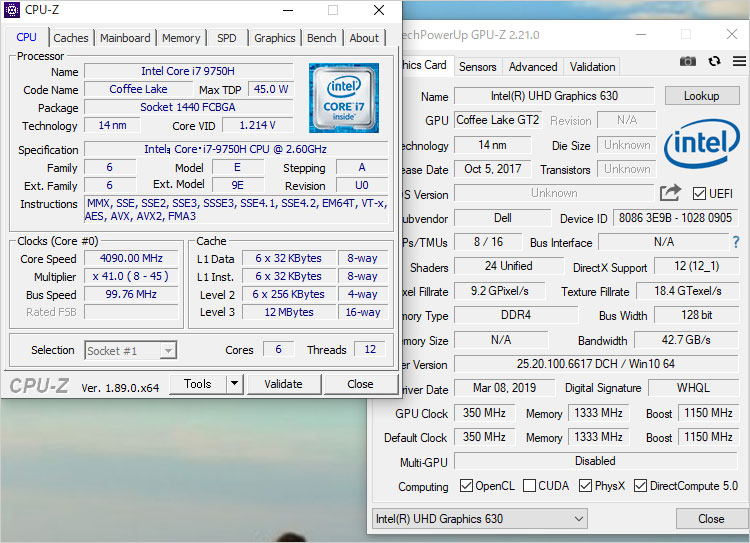Click the Tools button in CPU-Z
Image resolution: width=750 pixels, height=543 pixels.
click(x=198, y=384)
